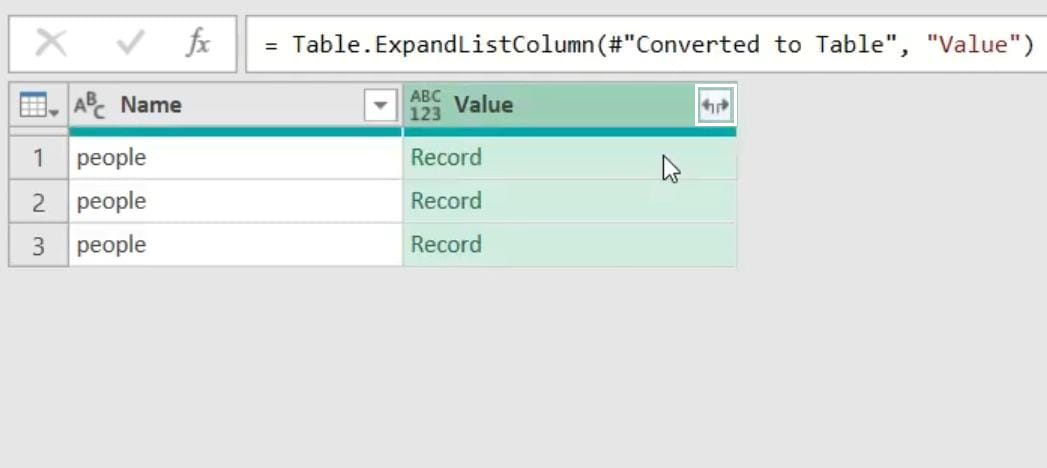Select the Value column header

(x=560, y=105)
